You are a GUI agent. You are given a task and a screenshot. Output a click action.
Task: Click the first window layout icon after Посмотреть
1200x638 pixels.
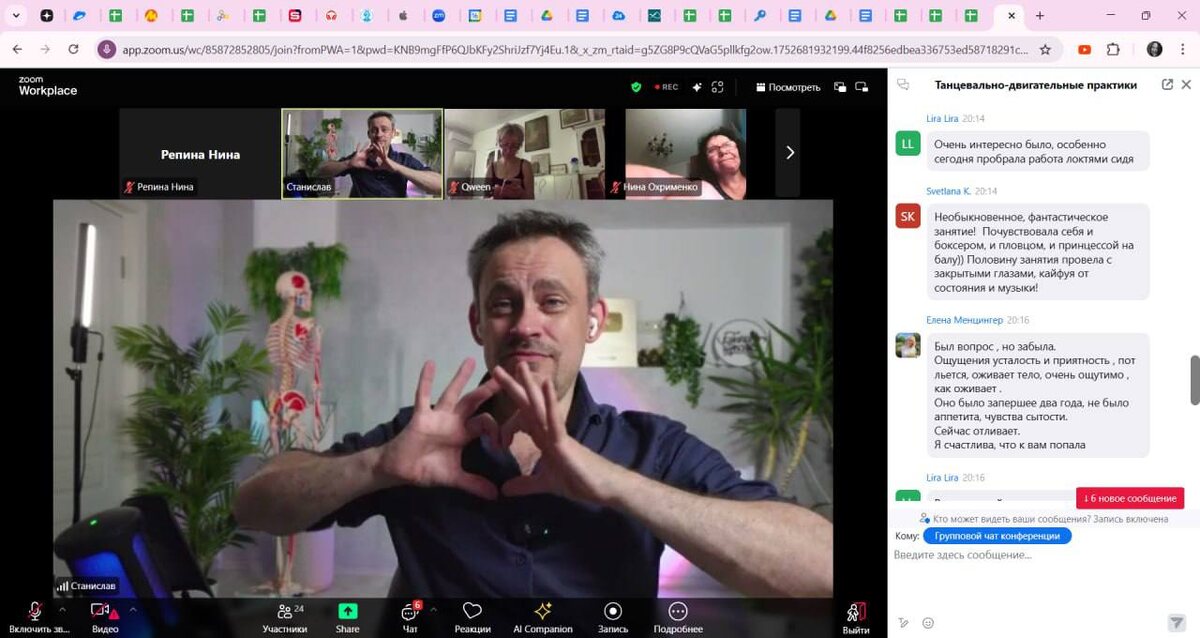click(840, 87)
